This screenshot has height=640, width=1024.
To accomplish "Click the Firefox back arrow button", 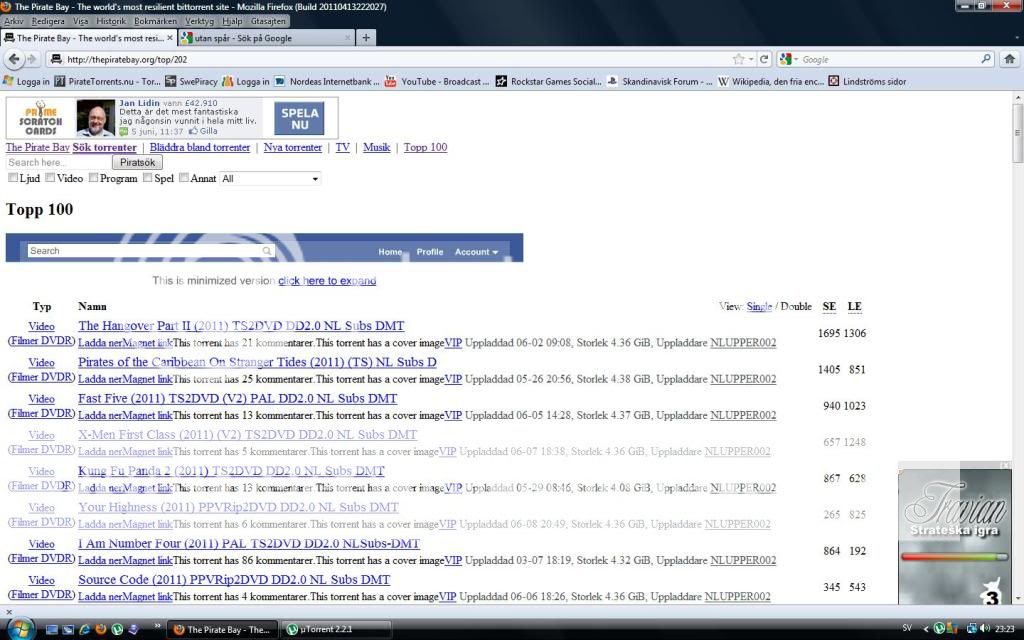I will coord(13,60).
